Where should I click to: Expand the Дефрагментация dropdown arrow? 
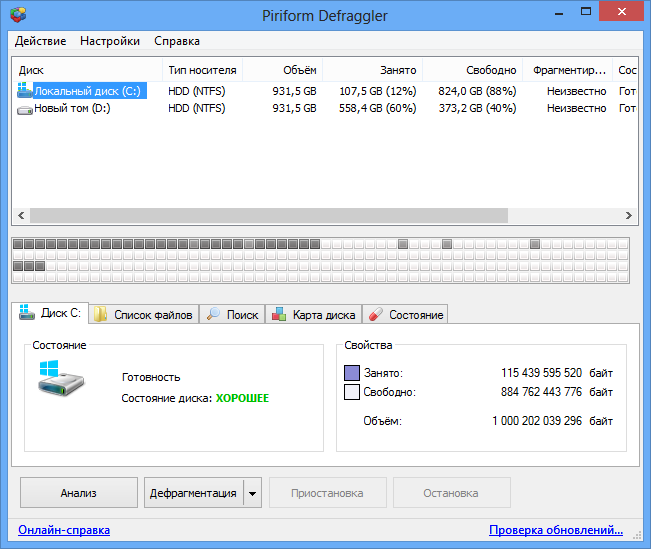[x=252, y=493]
